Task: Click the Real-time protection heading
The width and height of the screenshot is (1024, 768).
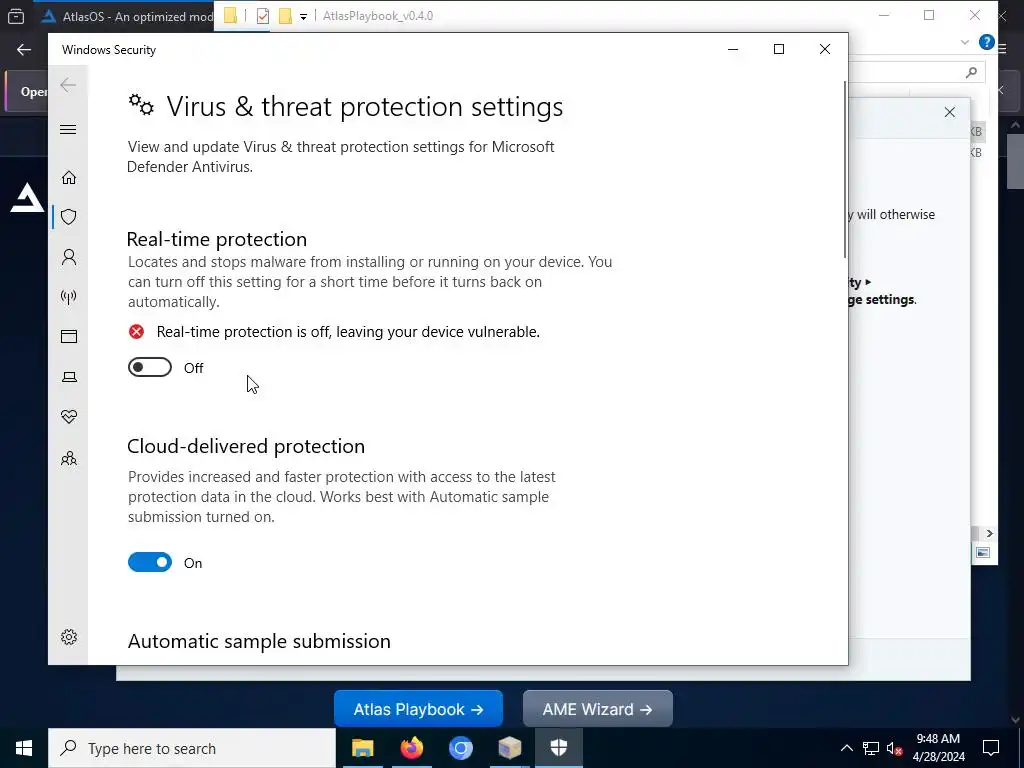Action: coord(217,239)
